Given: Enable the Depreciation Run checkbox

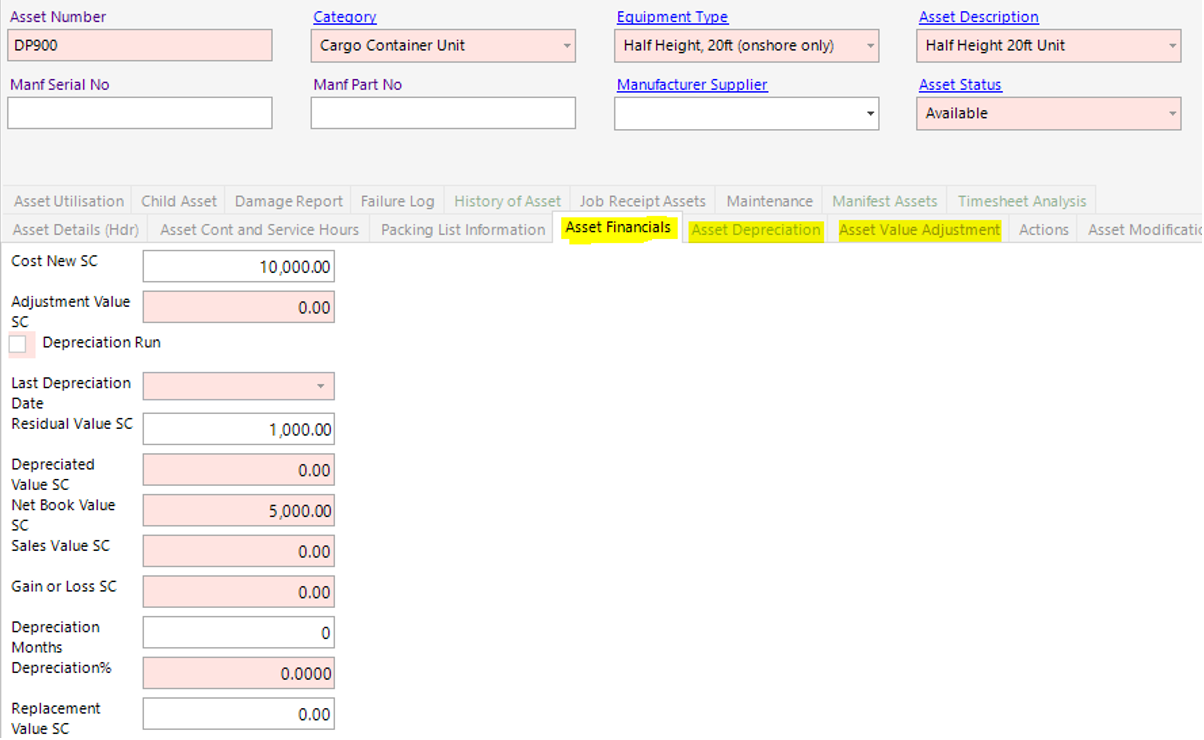Looking at the screenshot, I should [20, 344].
